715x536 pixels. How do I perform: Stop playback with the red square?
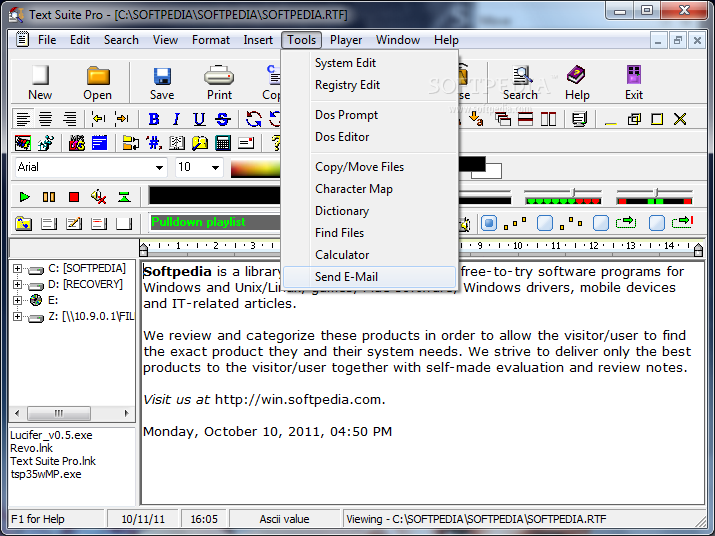tap(74, 197)
